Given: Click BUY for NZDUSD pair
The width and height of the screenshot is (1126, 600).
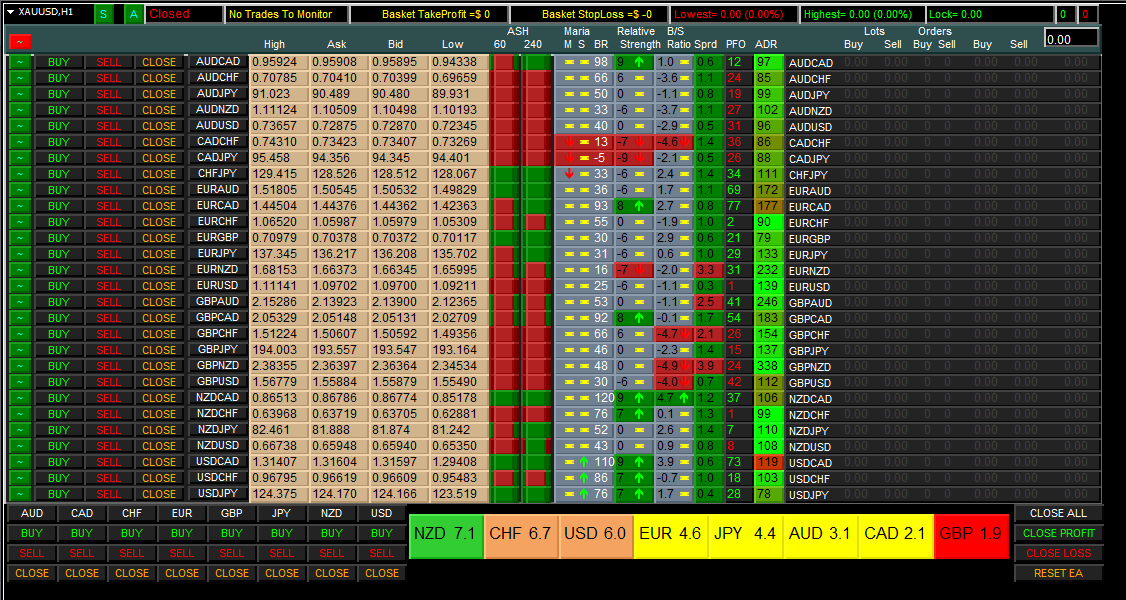Looking at the screenshot, I should [x=59, y=446].
